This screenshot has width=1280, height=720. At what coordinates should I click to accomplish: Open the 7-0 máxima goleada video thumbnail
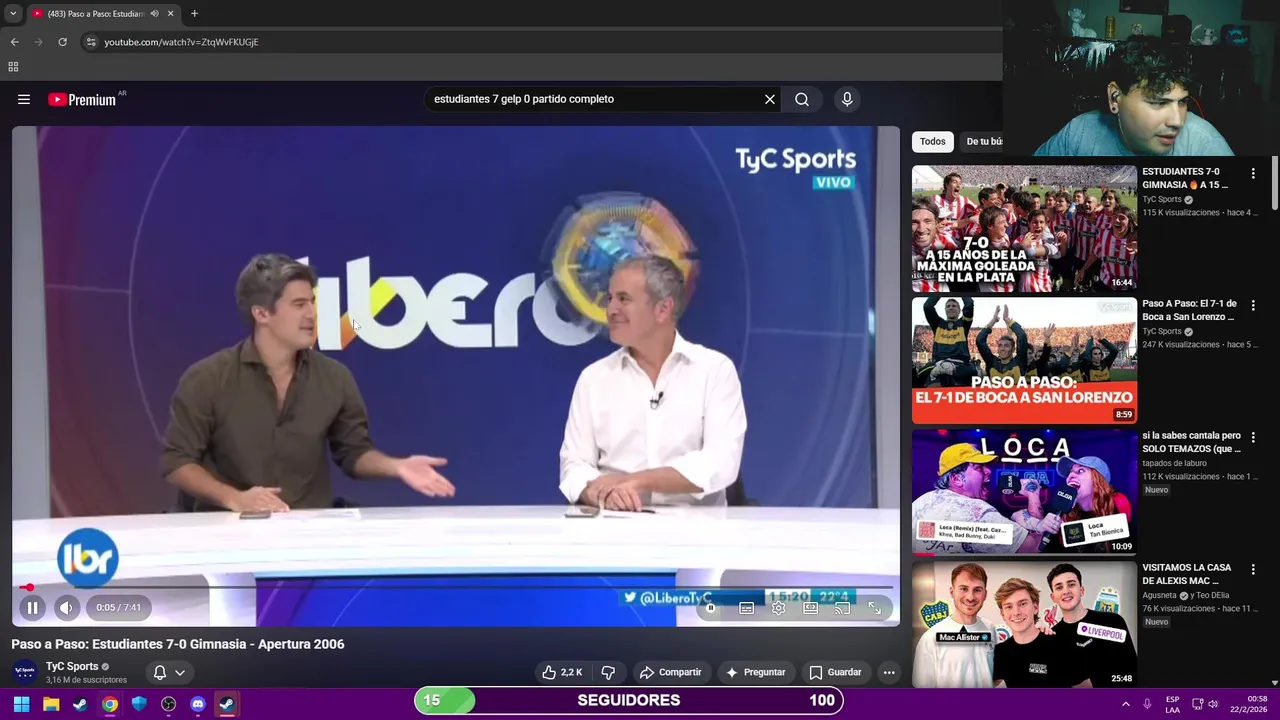[1024, 228]
